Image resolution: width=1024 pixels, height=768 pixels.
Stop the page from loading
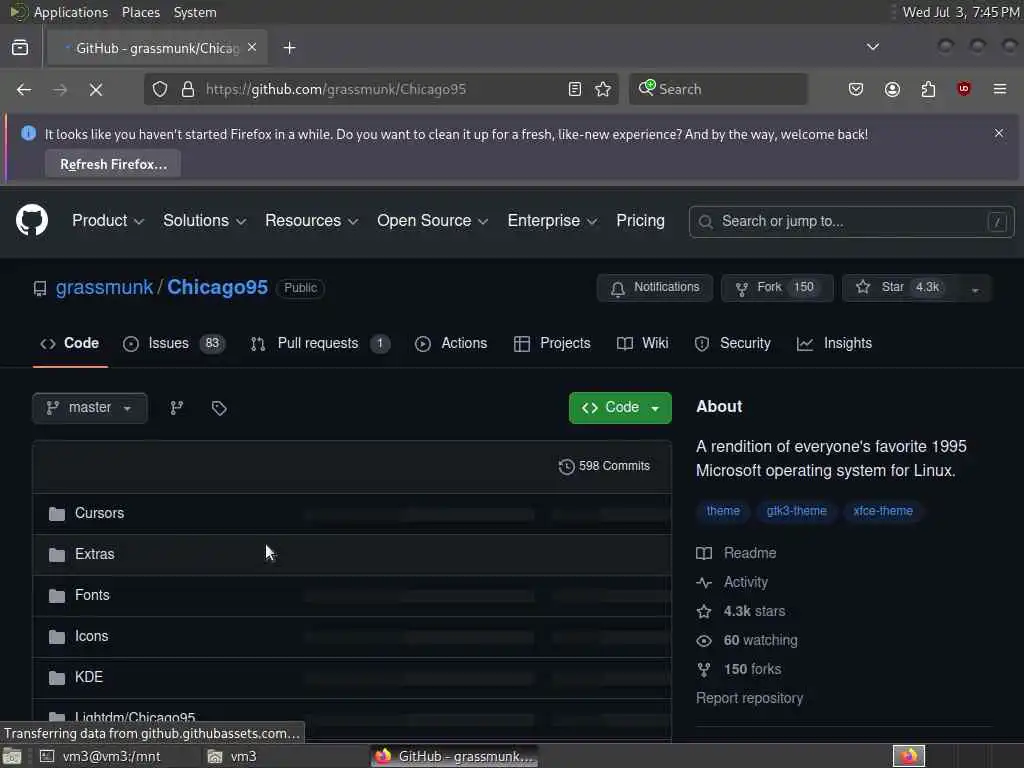96,89
